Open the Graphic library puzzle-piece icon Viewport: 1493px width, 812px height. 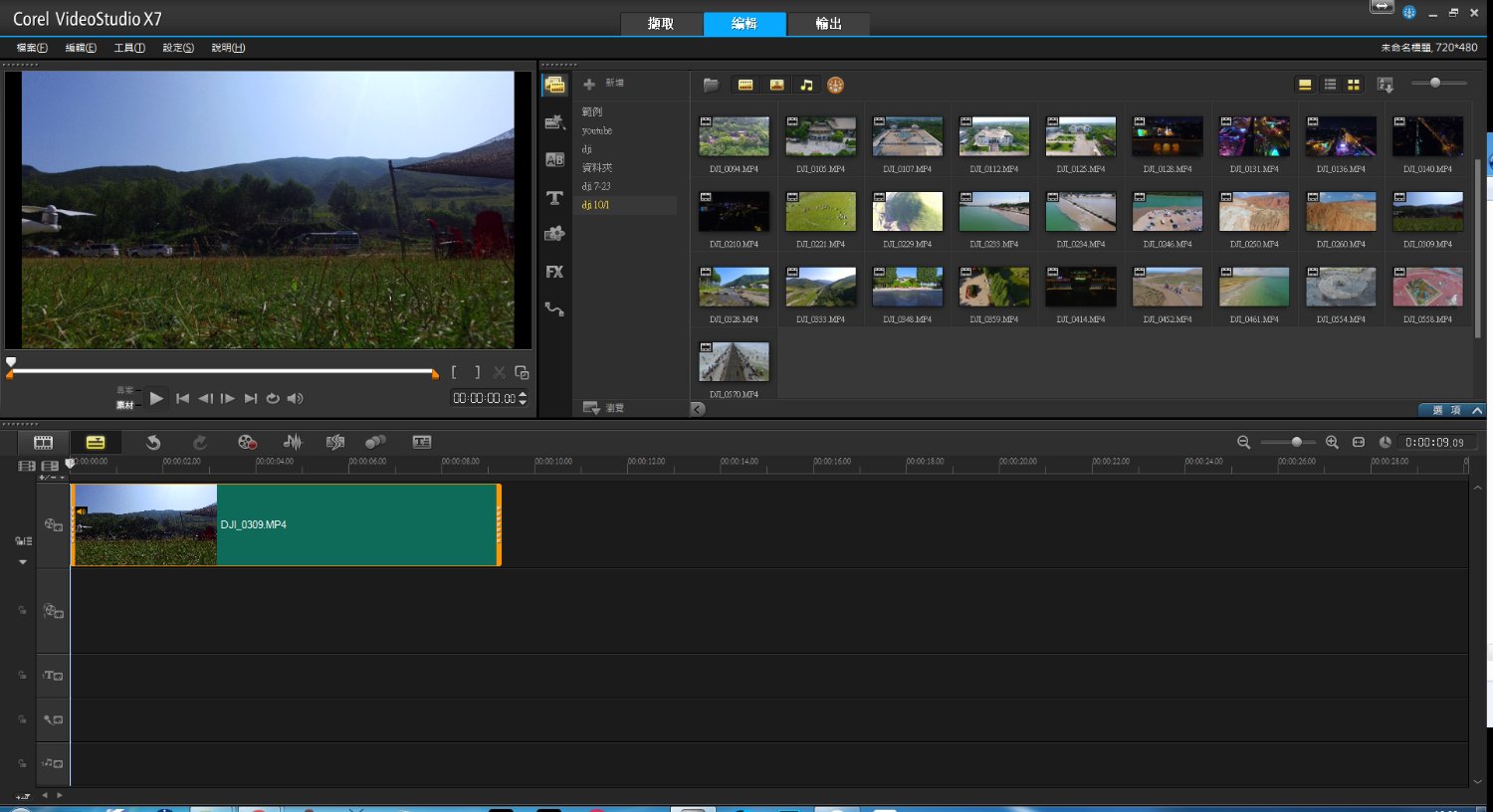coord(554,234)
